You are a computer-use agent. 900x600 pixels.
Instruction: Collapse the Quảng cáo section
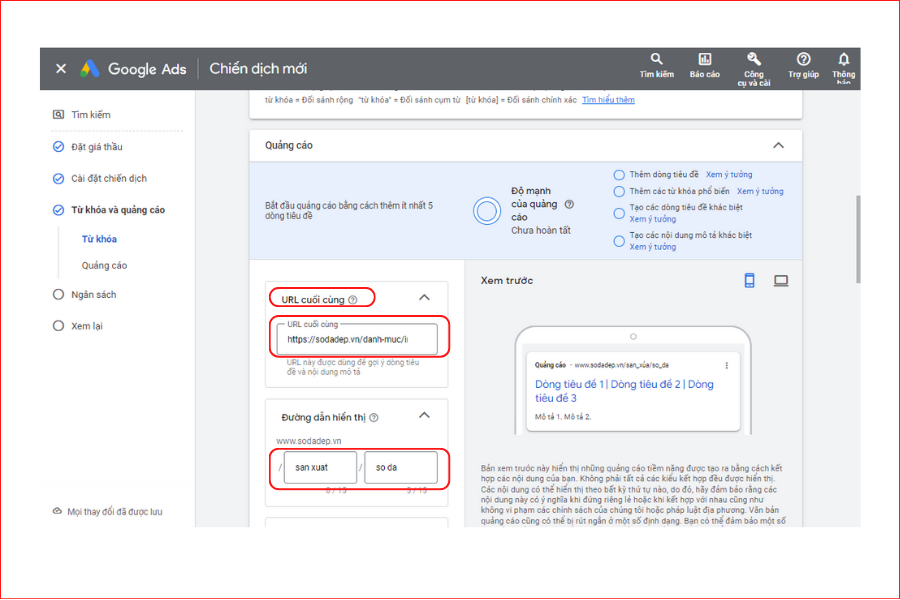tap(778, 145)
